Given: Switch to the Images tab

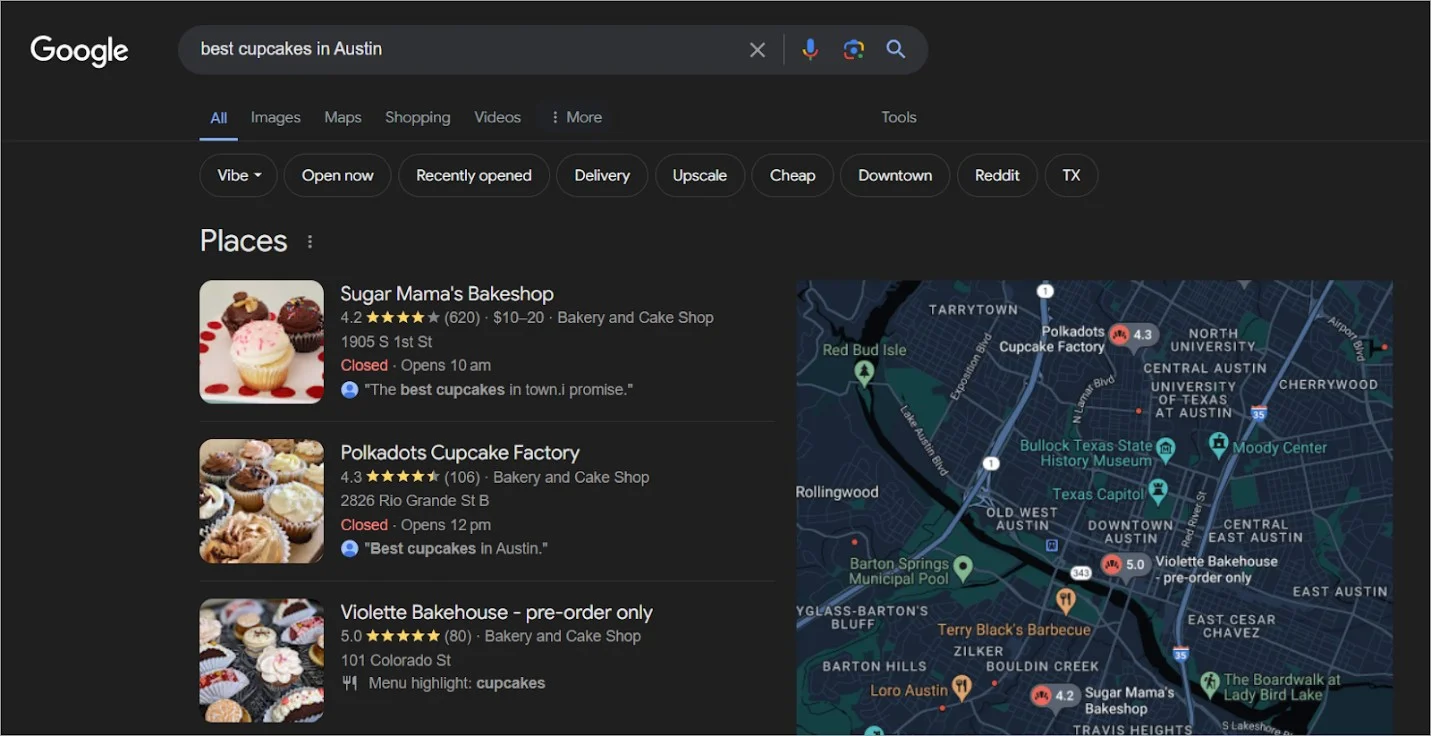Looking at the screenshot, I should click(276, 117).
